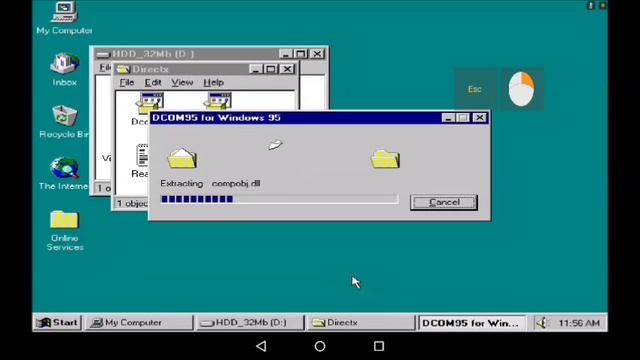Close the HDD_32Mb (D:) window
The width and height of the screenshot is (640, 360).
pos(317,54)
